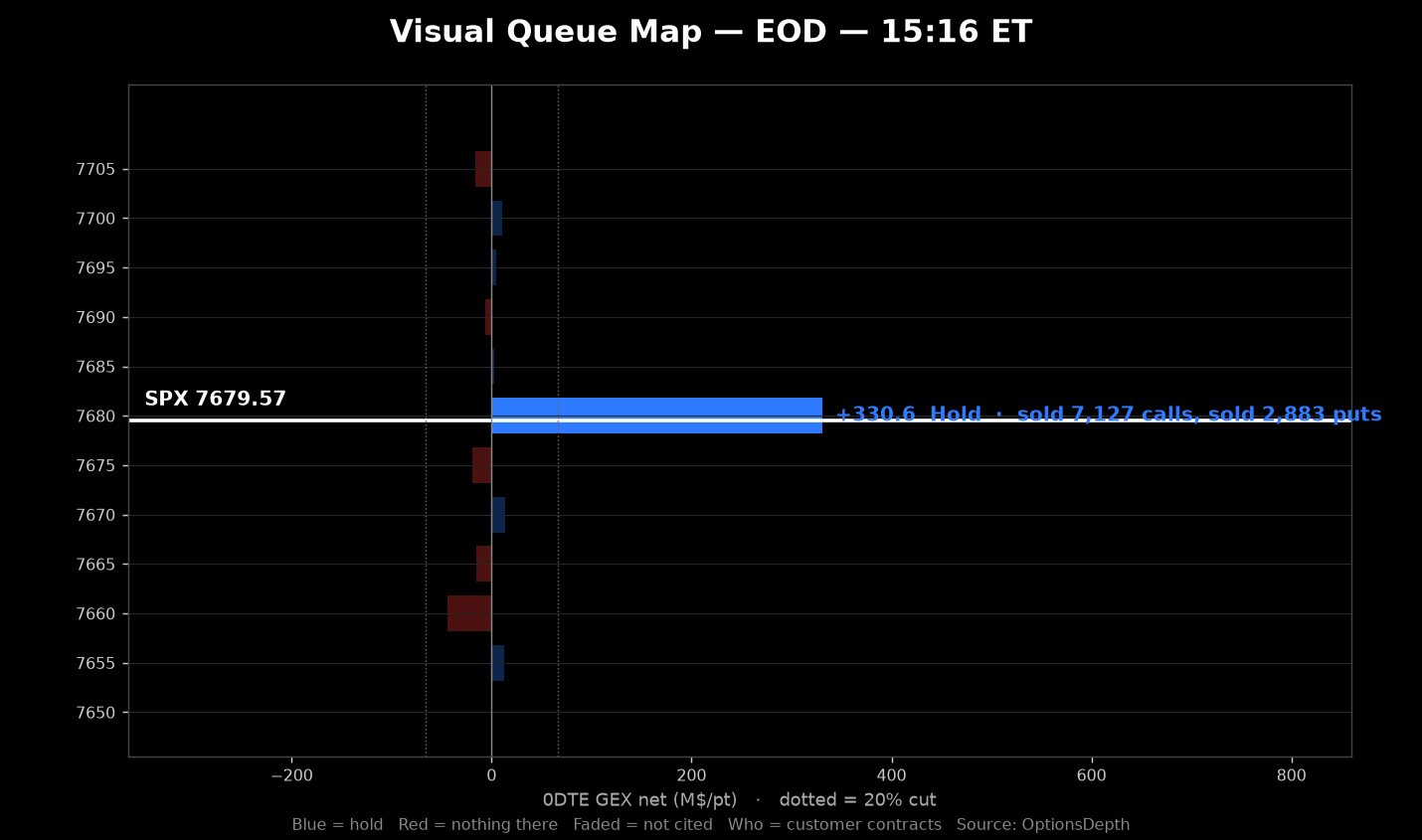The image size is (1422, 840).
Task: Click the red bar at strike 7705
Action: pyautogui.click(x=483, y=169)
